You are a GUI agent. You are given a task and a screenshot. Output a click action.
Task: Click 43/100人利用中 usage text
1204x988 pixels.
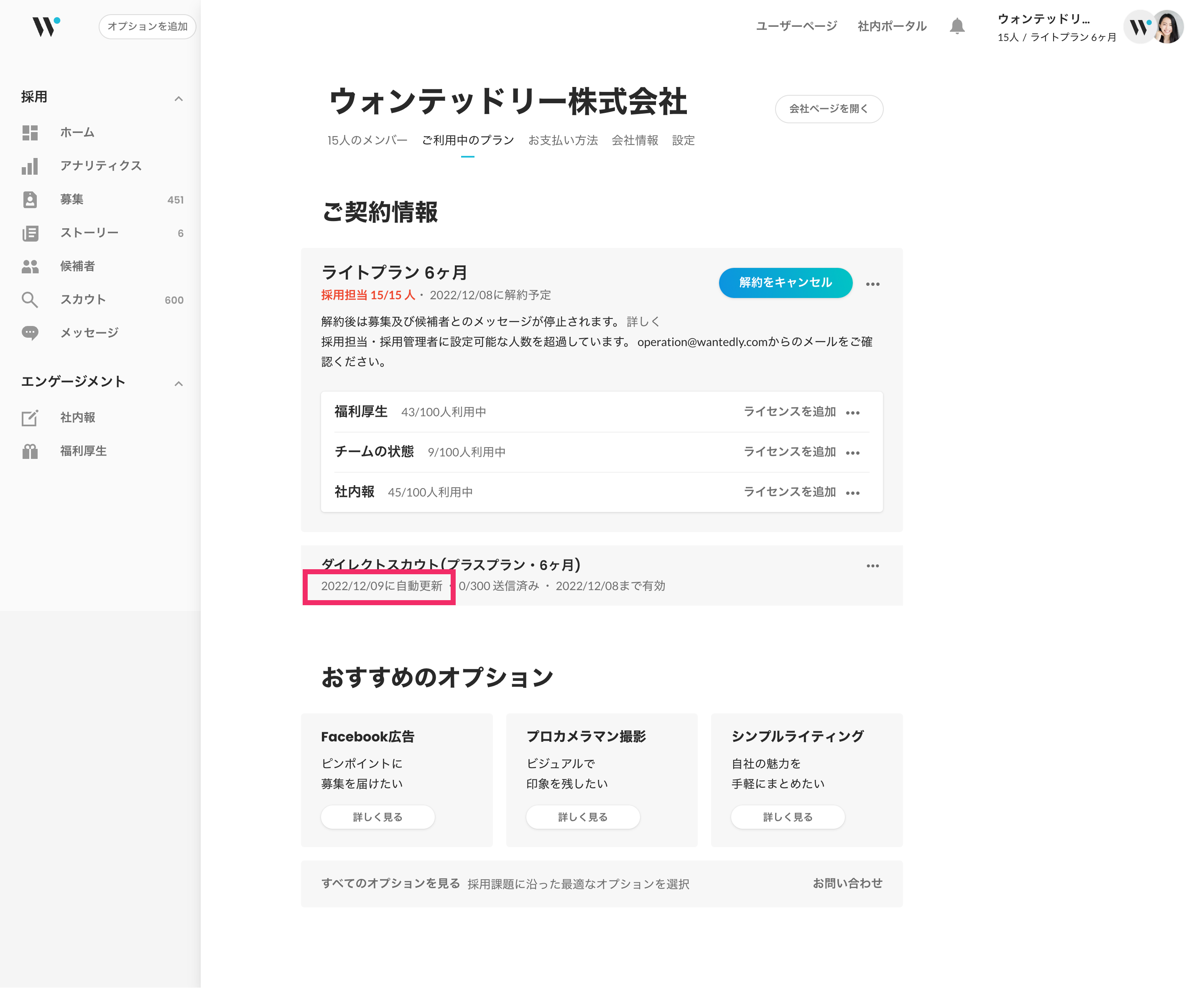(x=443, y=412)
